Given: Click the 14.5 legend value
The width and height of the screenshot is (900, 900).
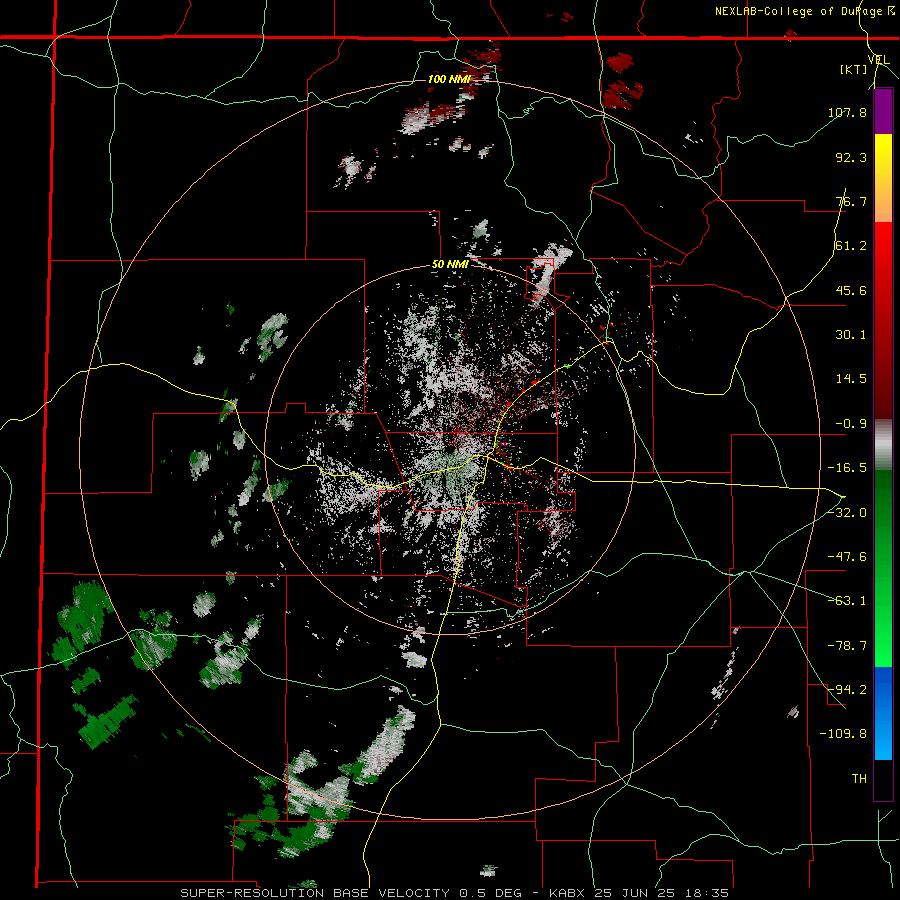Looking at the screenshot, I should coord(851,379).
